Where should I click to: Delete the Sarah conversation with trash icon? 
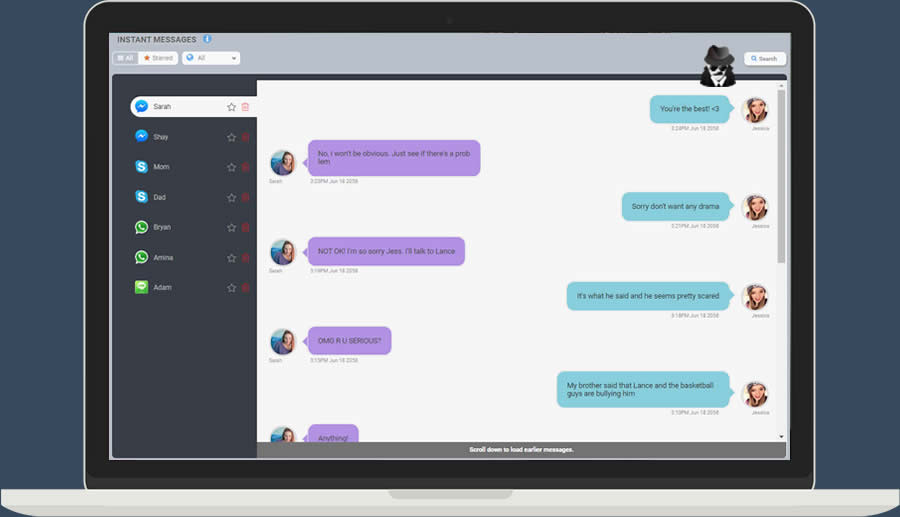tap(246, 107)
